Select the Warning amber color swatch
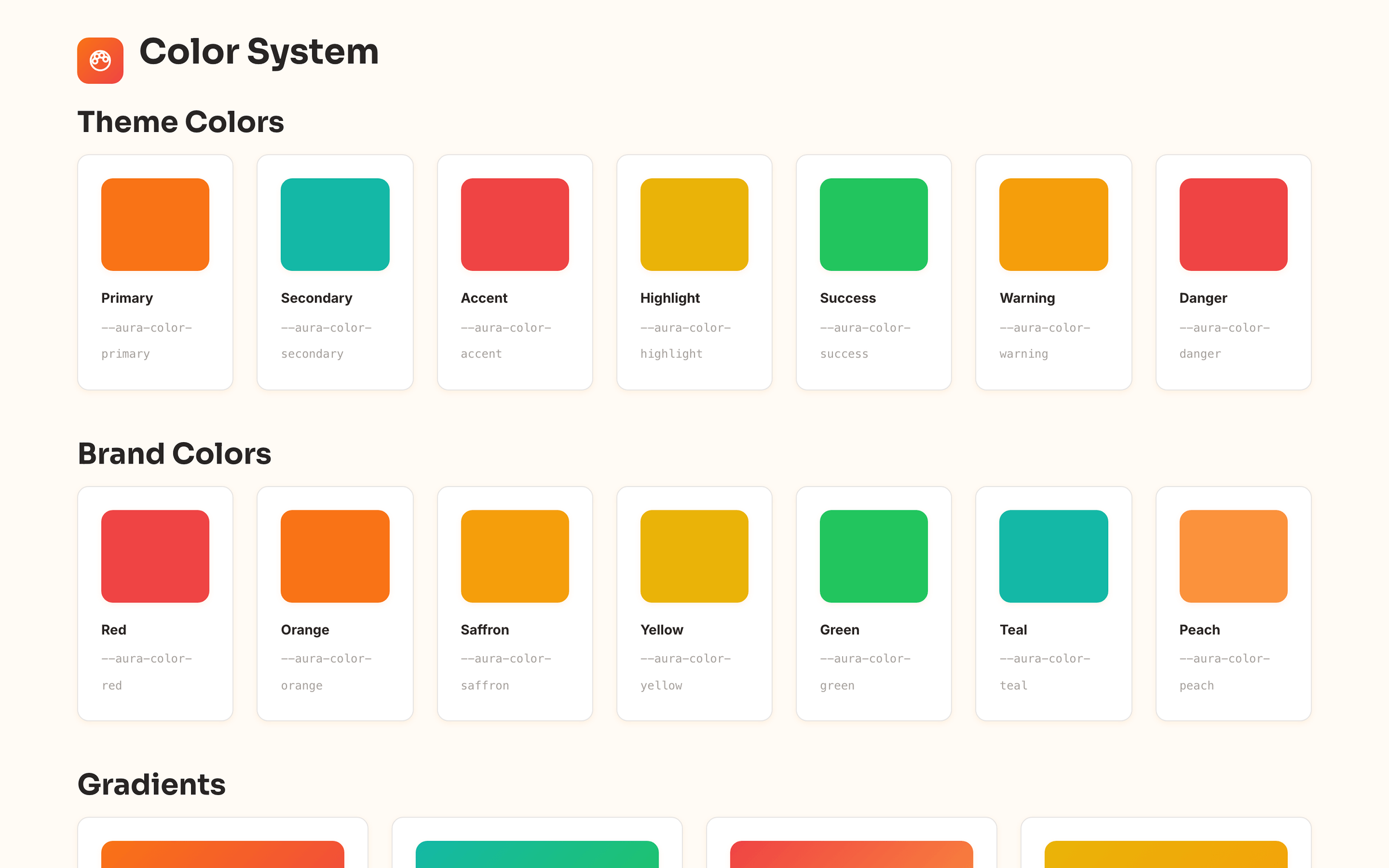Image resolution: width=1389 pixels, height=868 pixels. coord(1053,225)
